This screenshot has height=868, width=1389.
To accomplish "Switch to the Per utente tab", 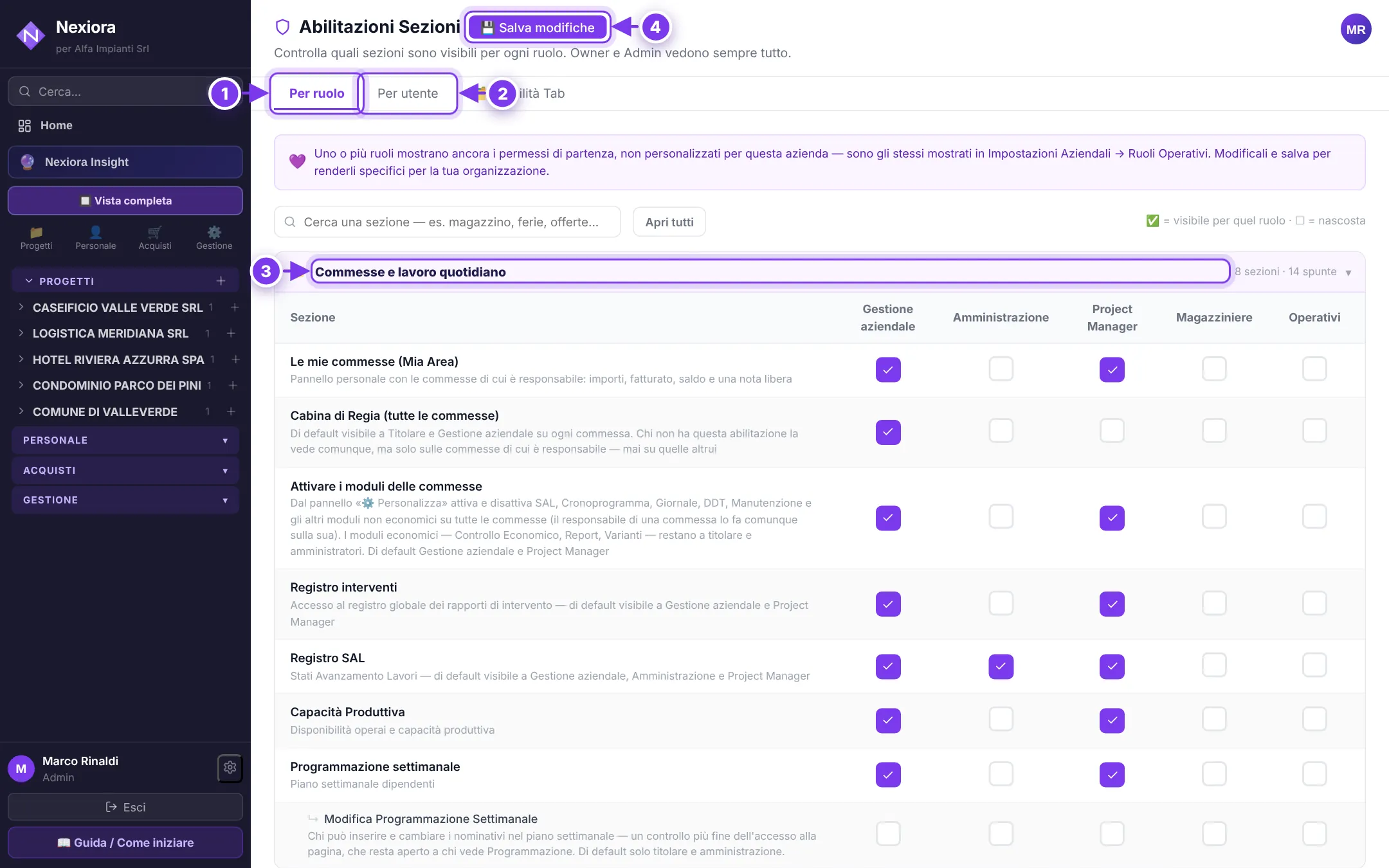I will pos(408,93).
